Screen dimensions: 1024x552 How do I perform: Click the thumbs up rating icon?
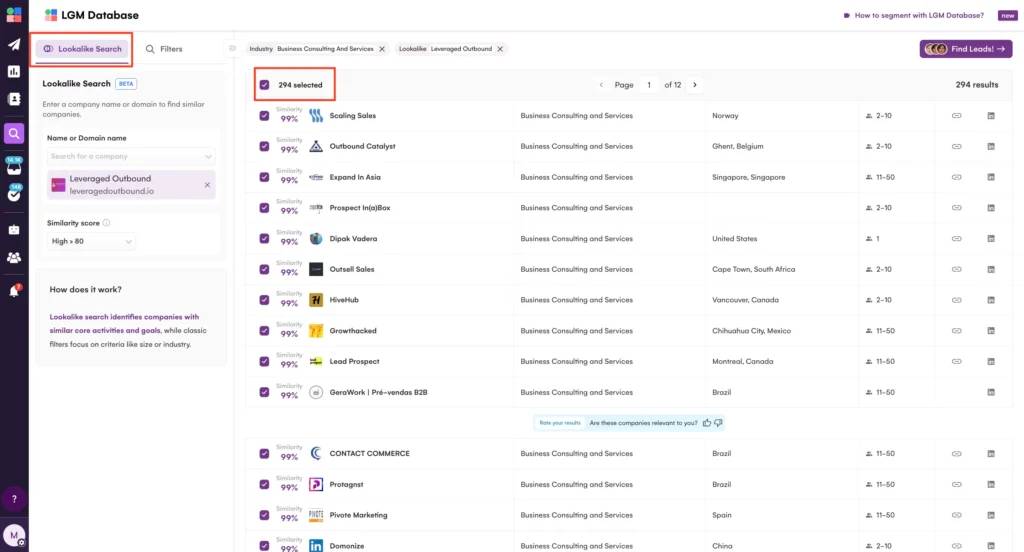click(x=707, y=423)
